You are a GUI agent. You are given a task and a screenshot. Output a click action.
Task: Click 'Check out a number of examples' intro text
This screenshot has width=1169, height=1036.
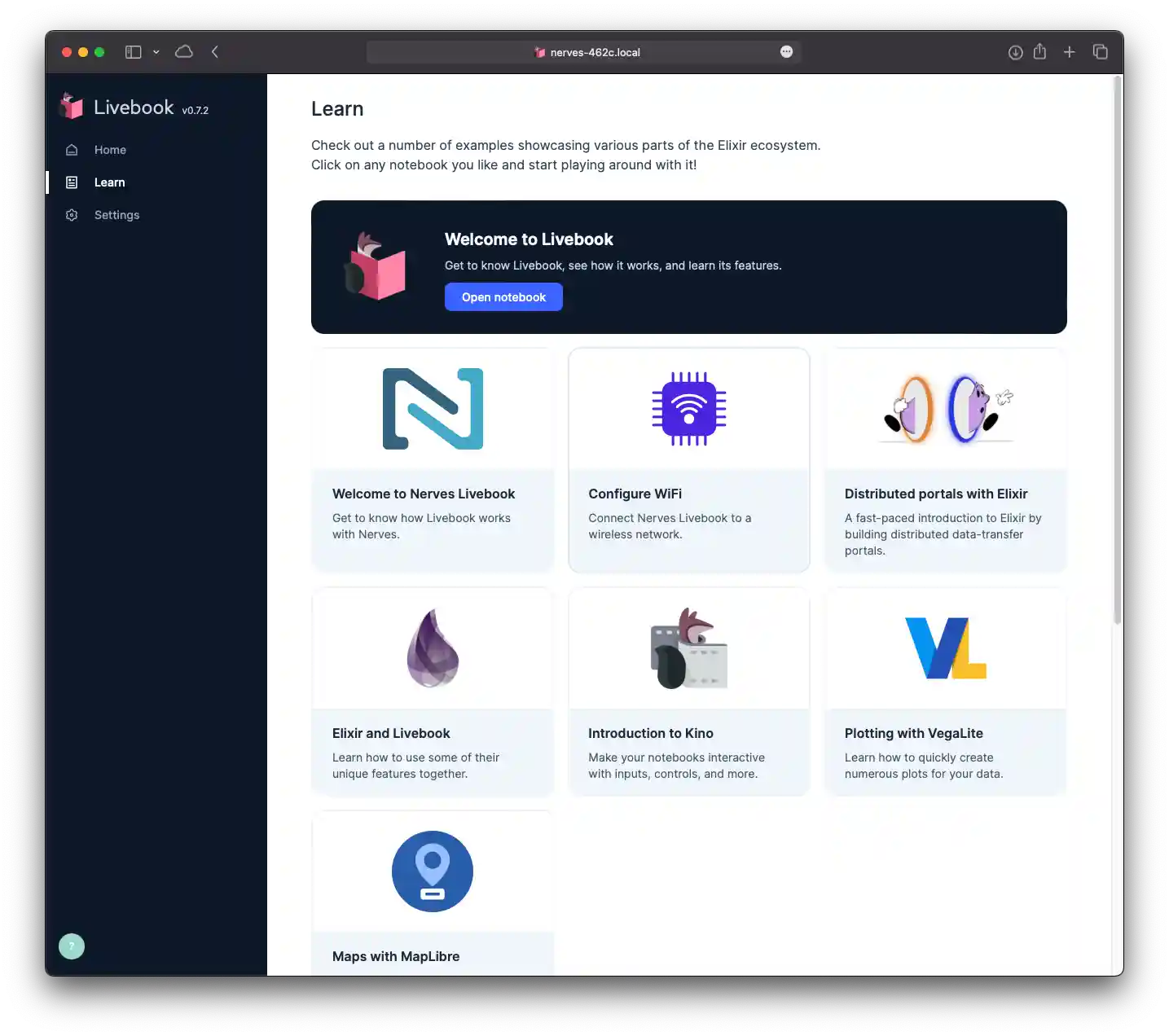pos(565,155)
